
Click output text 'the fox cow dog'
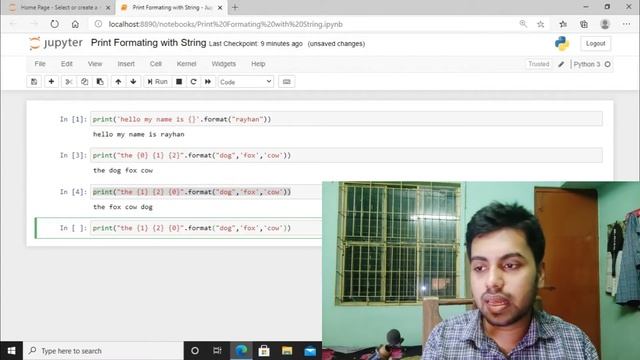[123, 207]
